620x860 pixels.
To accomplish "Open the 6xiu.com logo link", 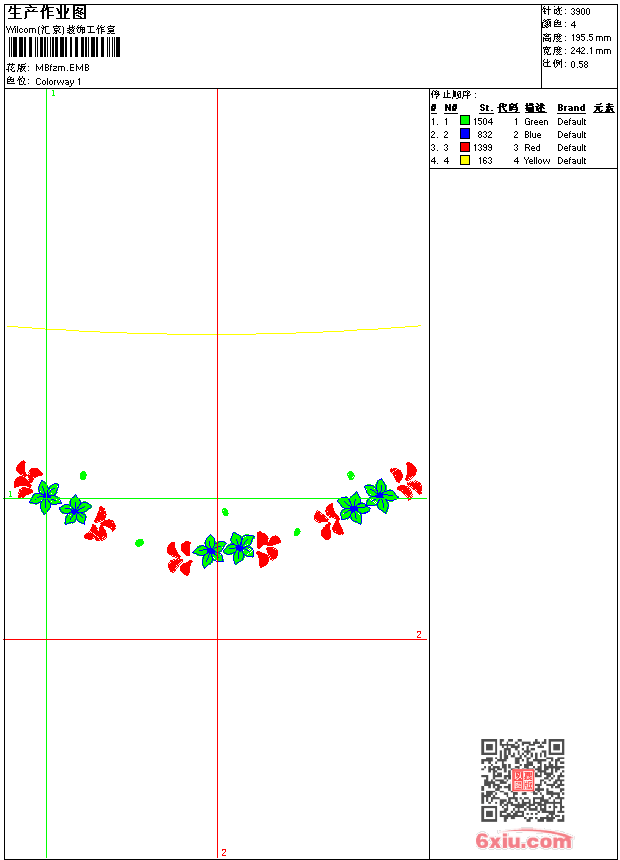I will [x=523, y=840].
